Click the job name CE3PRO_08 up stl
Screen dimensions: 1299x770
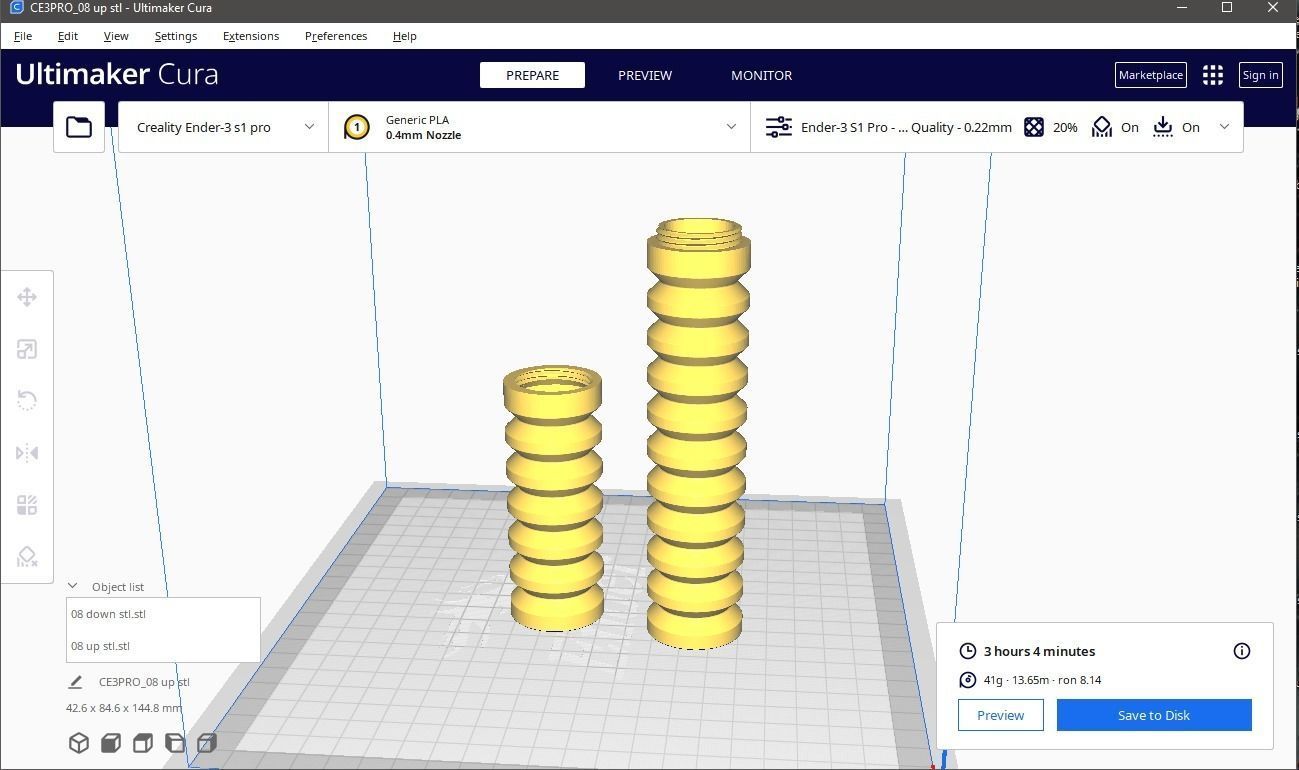(x=144, y=682)
